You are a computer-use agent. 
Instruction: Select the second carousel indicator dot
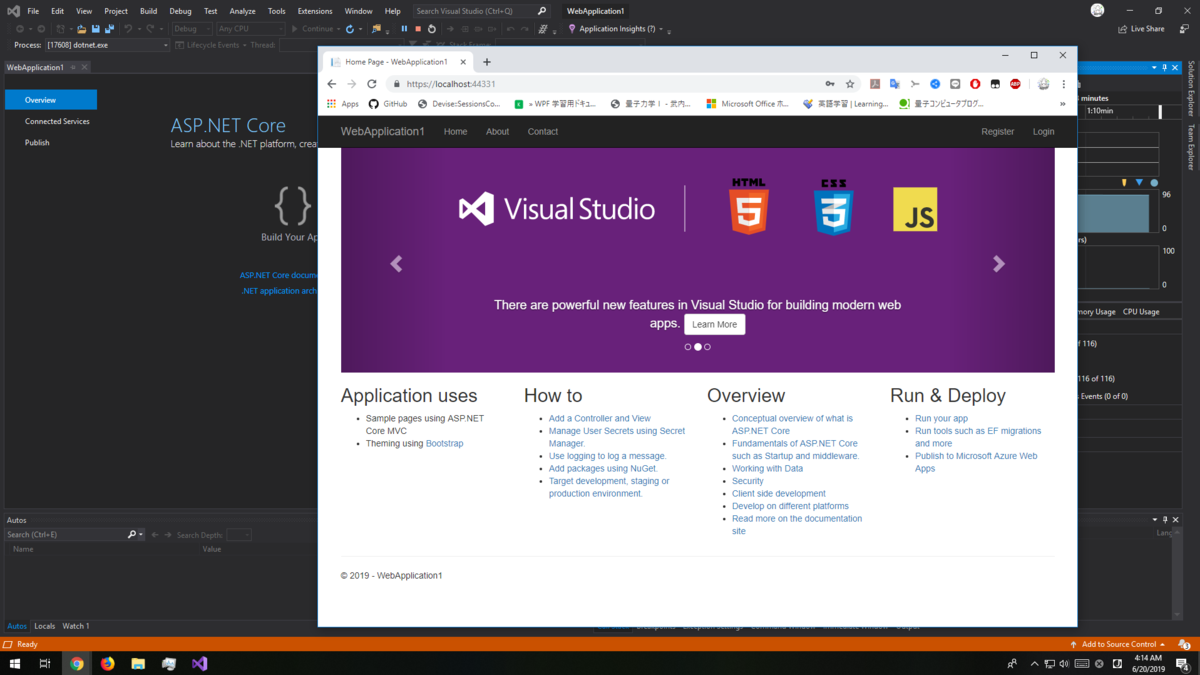pyautogui.click(x=698, y=347)
